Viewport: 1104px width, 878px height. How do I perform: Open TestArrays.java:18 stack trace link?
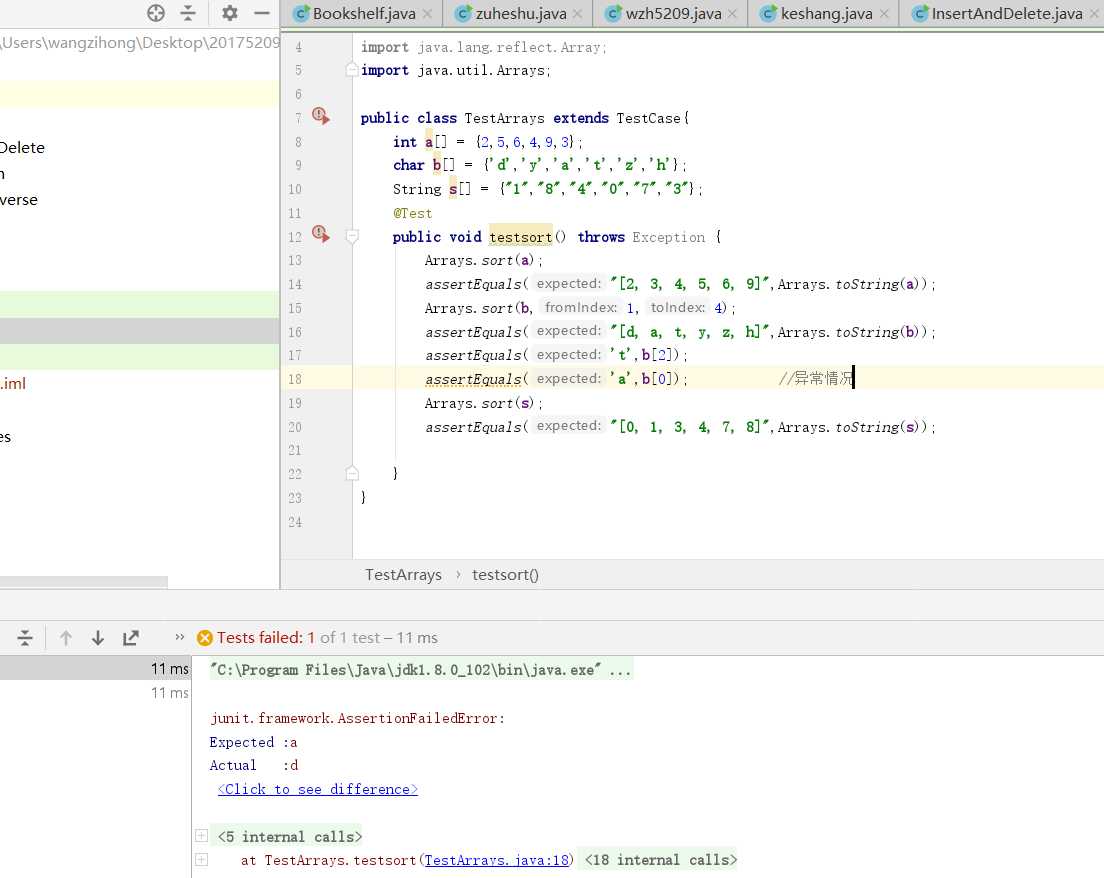pyautogui.click(x=497, y=860)
